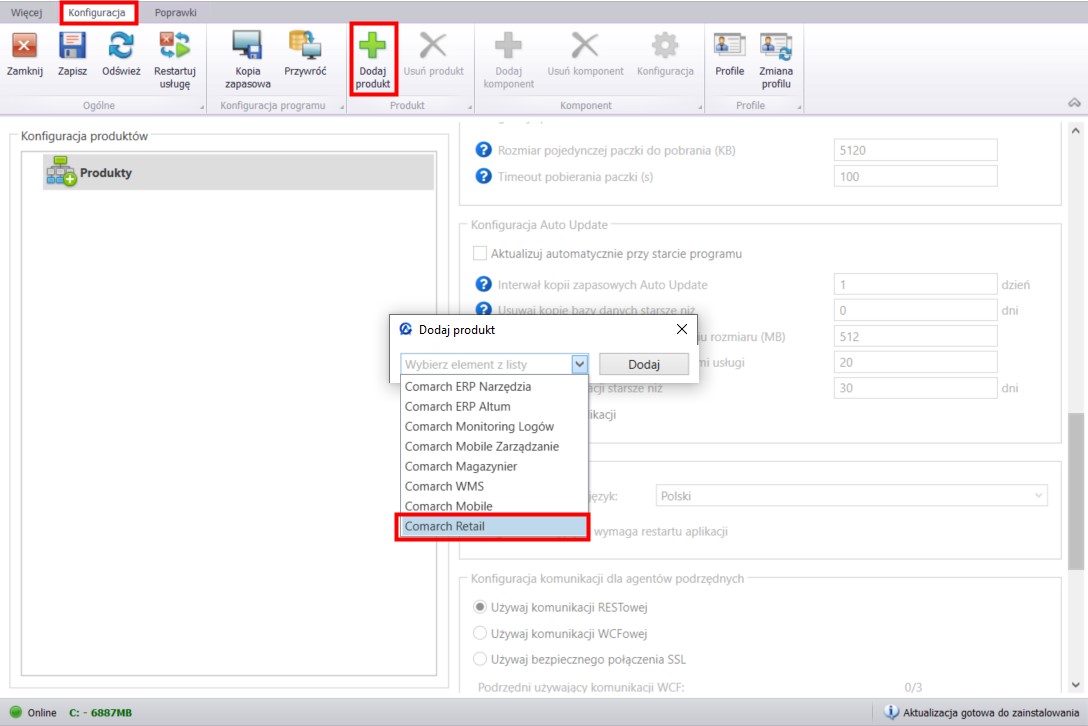1088x726 pixels.
Task: Show help for Rozmiar pojedynczej paczki
Action: coord(484,150)
